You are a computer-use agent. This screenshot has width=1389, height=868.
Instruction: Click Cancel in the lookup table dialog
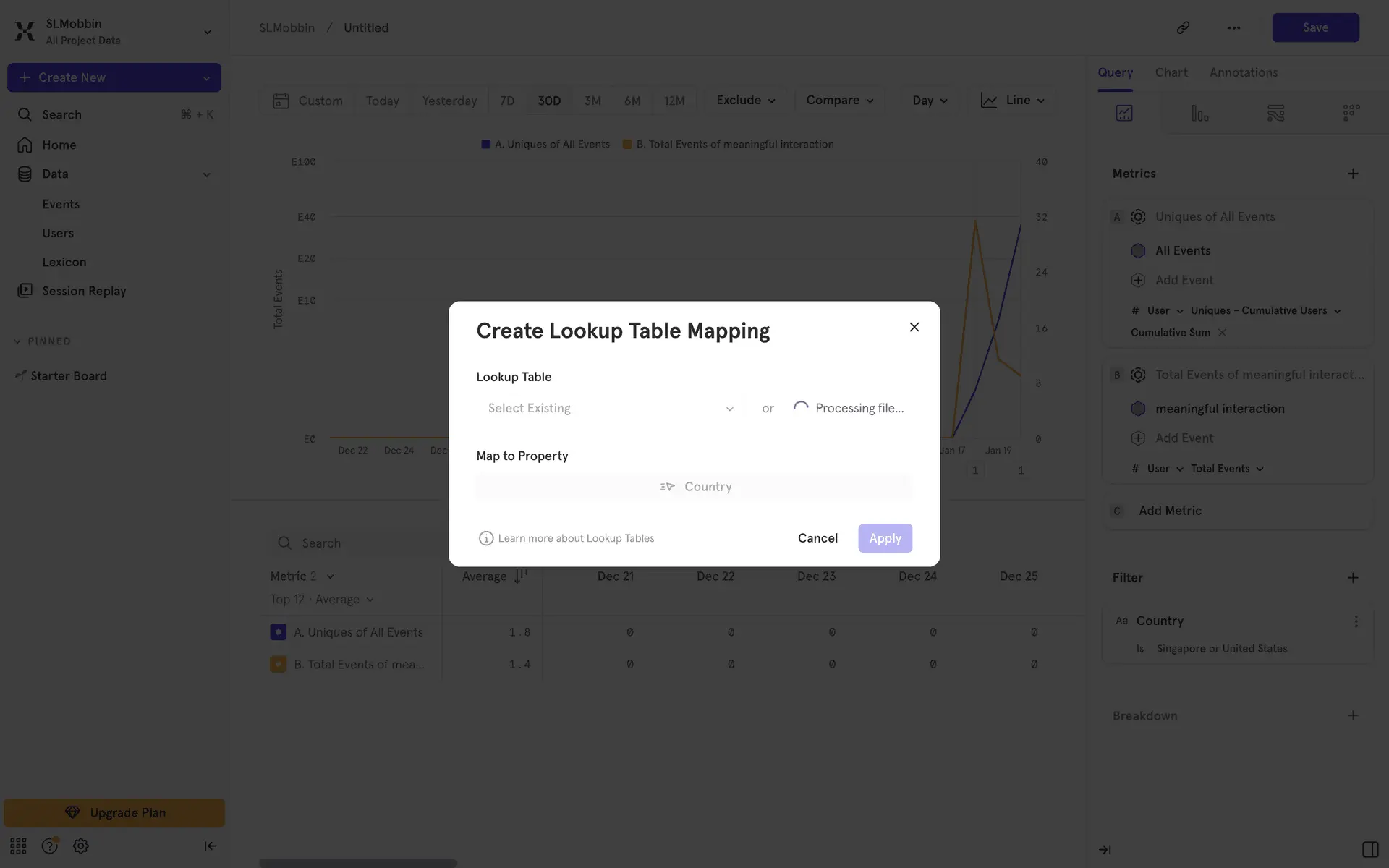pos(817,538)
